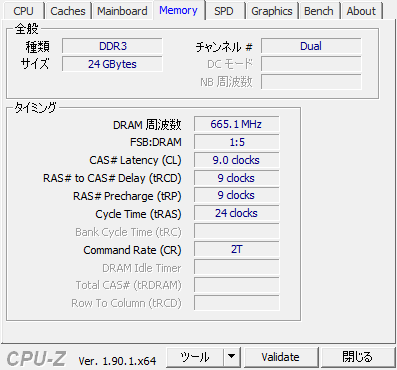
Task: Click the DDR3 memory type field
Action: pos(112,46)
